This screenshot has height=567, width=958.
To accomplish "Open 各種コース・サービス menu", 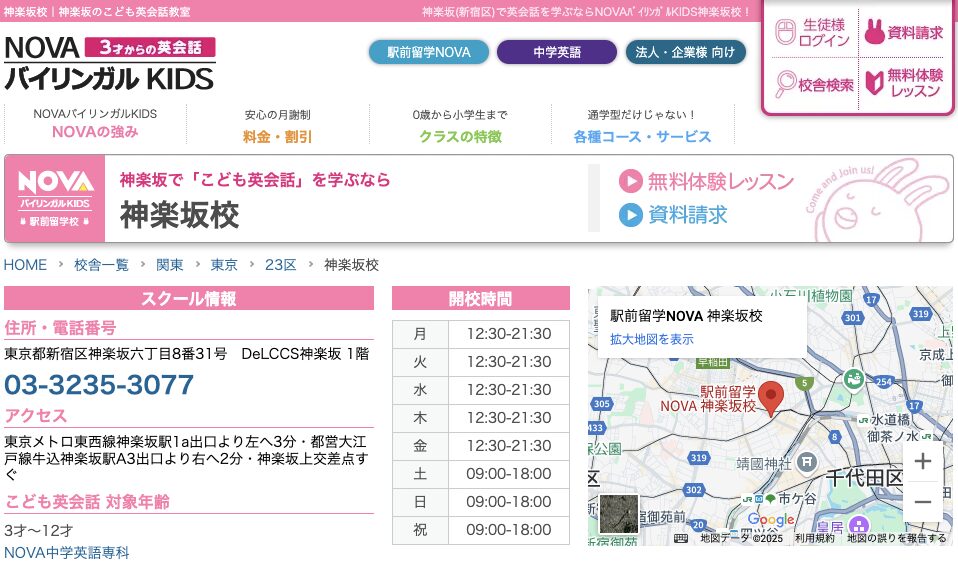I will tap(642, 125).
